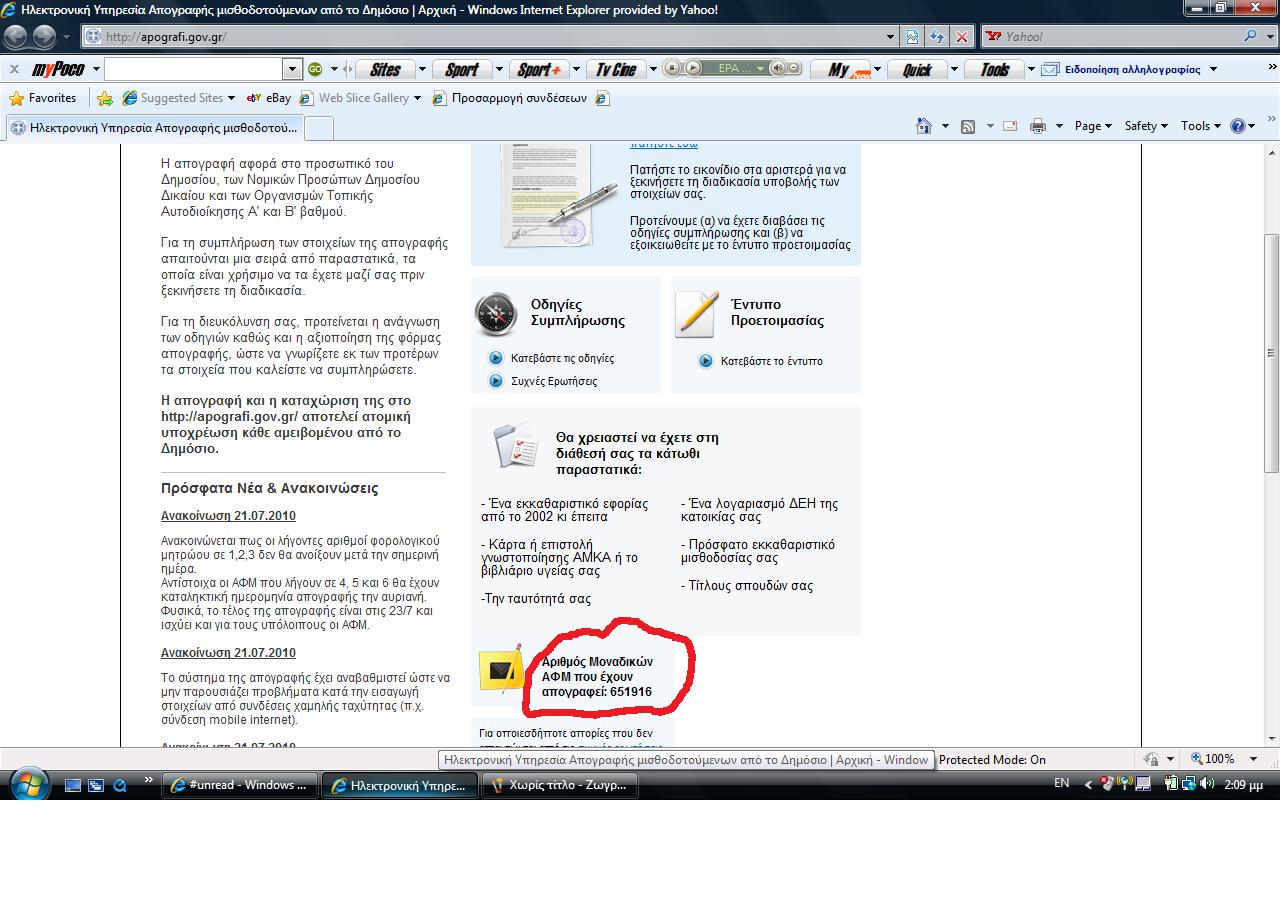The width and height of the screenshot is (1280, 912).
Task: Open the Safety menu
Action: coord(1147,126)
